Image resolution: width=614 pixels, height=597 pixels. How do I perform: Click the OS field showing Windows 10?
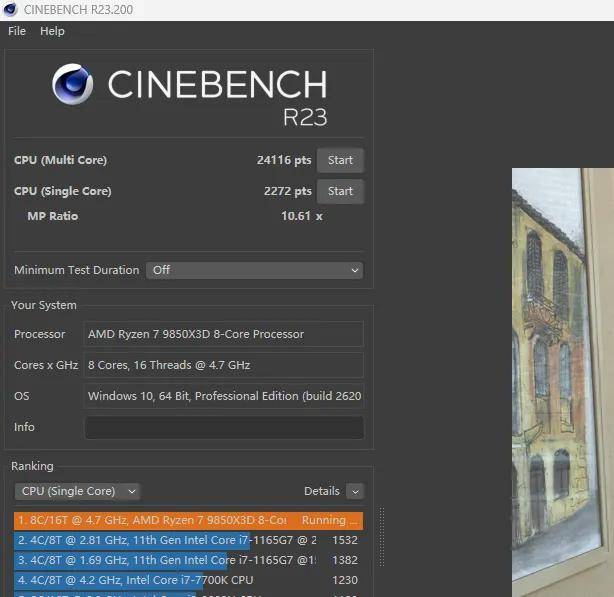point(224,396)
